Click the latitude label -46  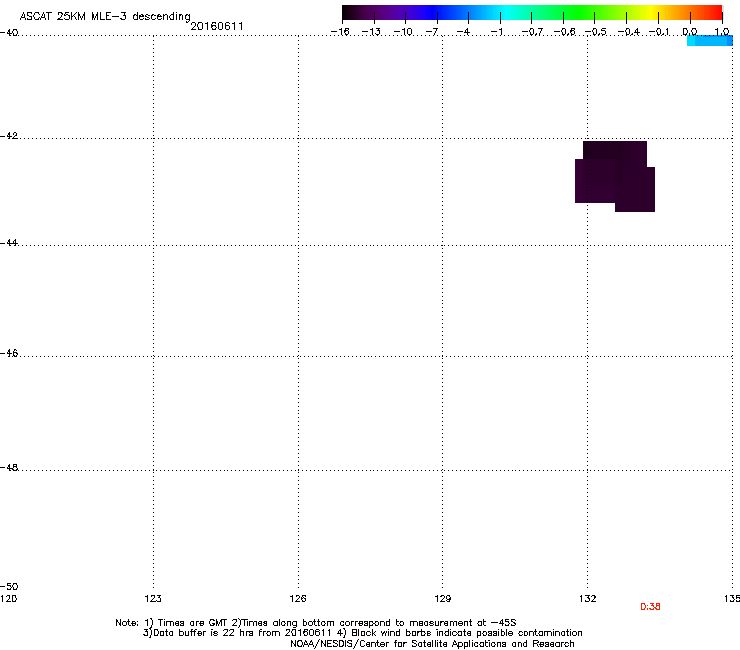pyautogui.click(x=9, y=354)
